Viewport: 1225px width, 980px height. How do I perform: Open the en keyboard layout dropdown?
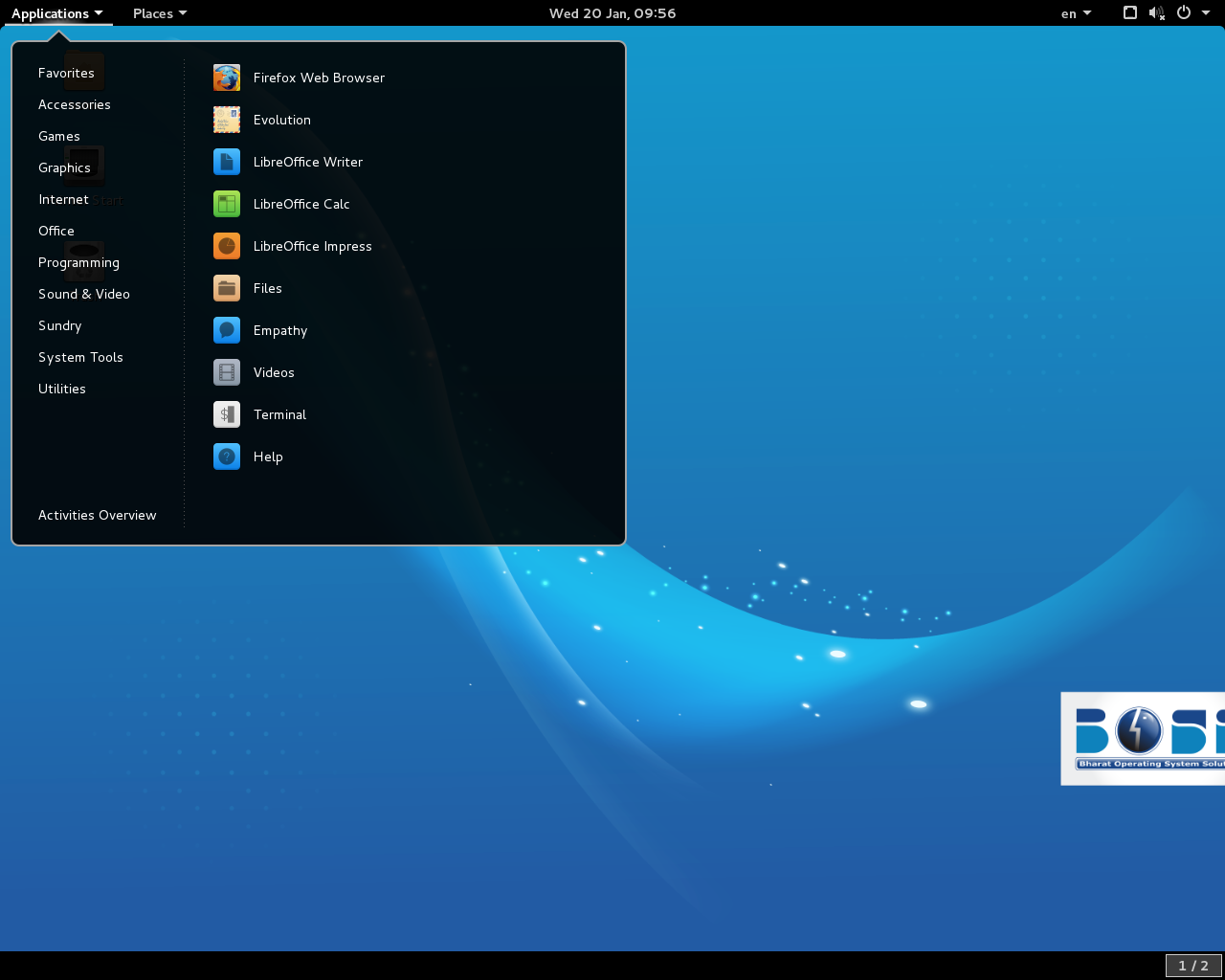point(1077,13)
